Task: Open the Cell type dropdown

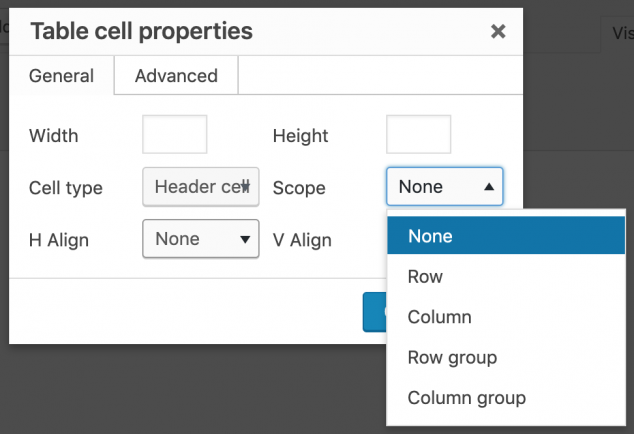Action: (201, 187)
